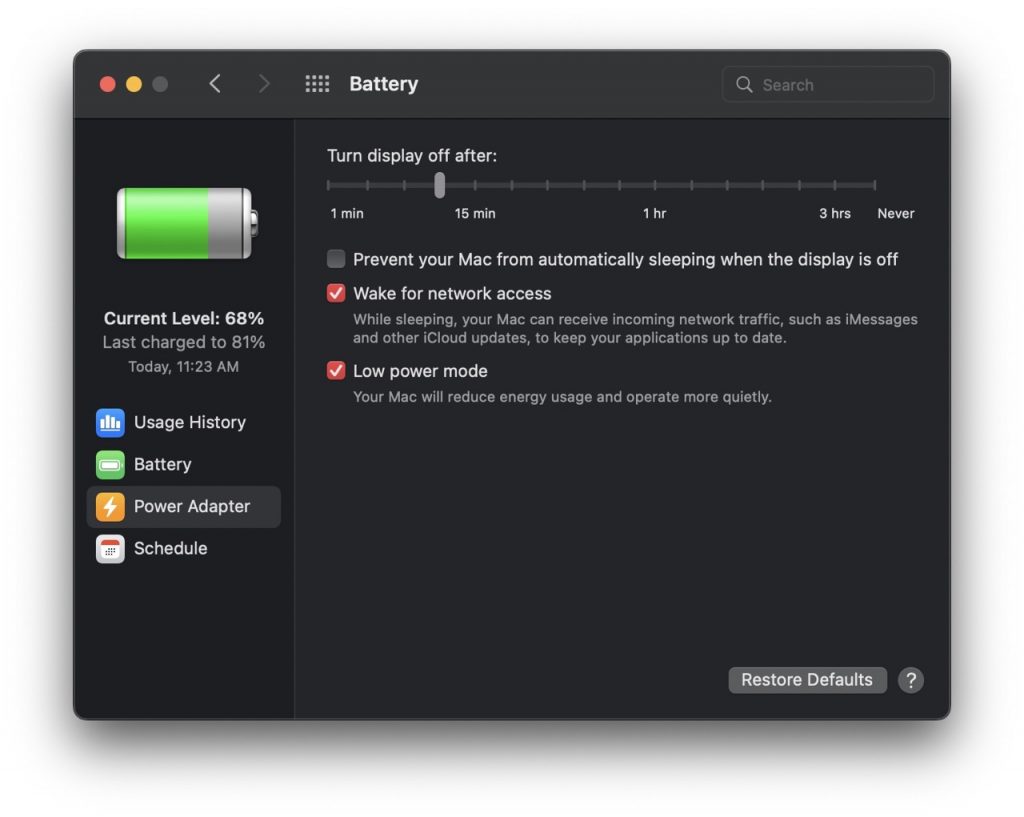
Task: Open the Battery preferences title area
Action: point(384,84)
